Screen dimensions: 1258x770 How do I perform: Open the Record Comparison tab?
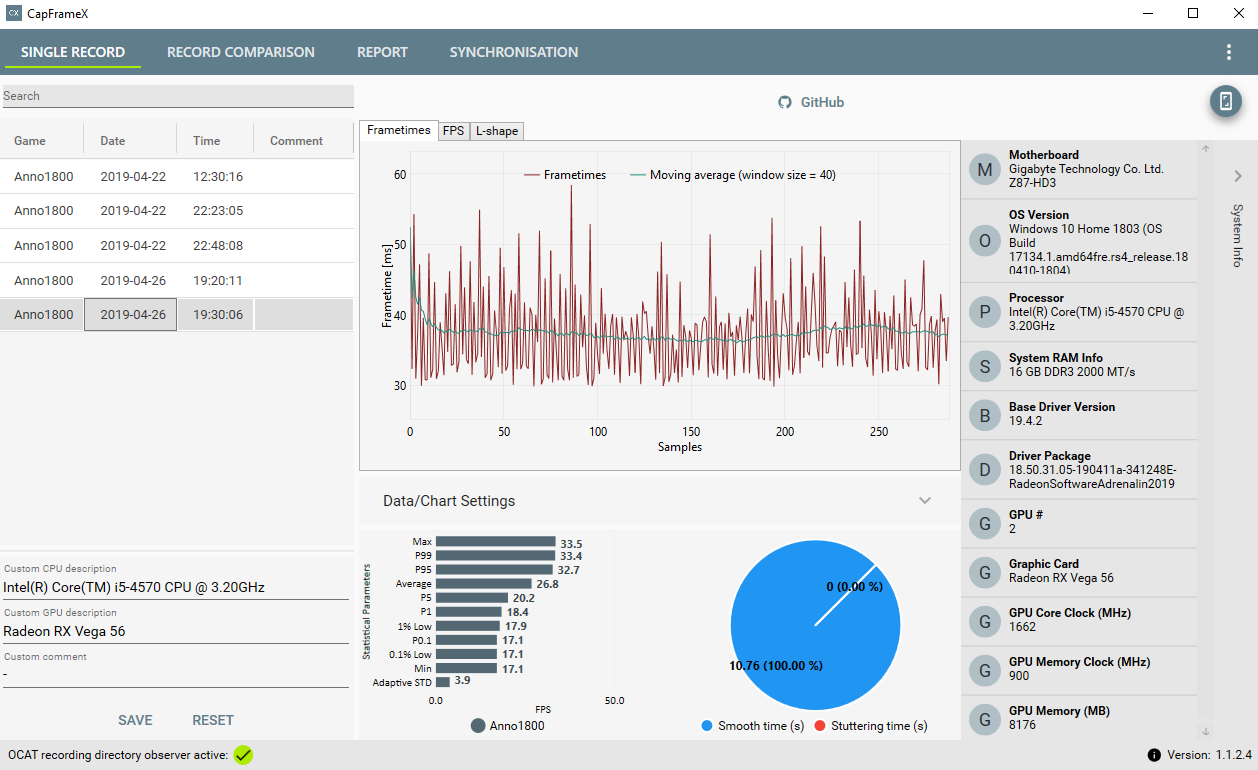click(241, 52)
